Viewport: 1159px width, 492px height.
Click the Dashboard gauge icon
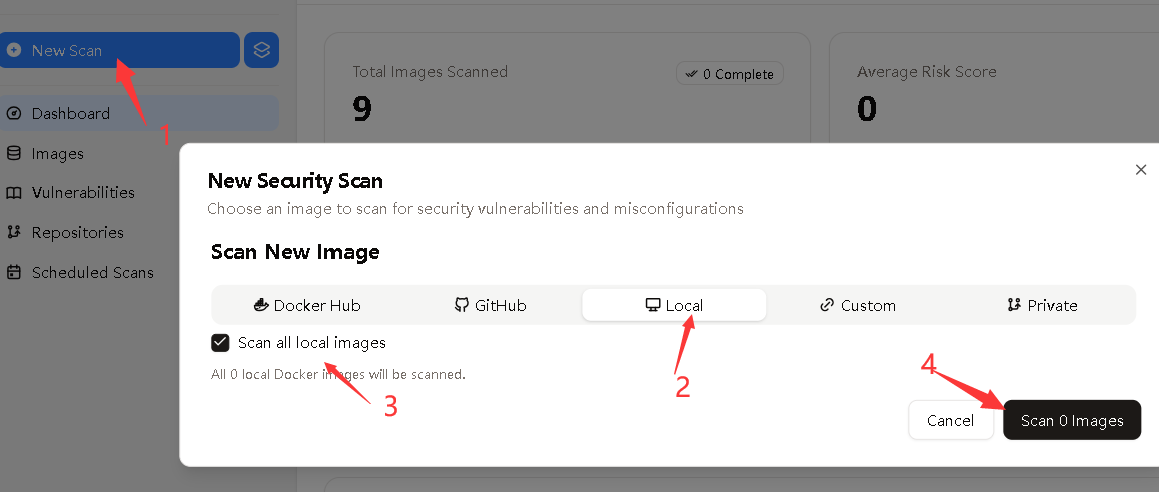click(x=14, y=114)
